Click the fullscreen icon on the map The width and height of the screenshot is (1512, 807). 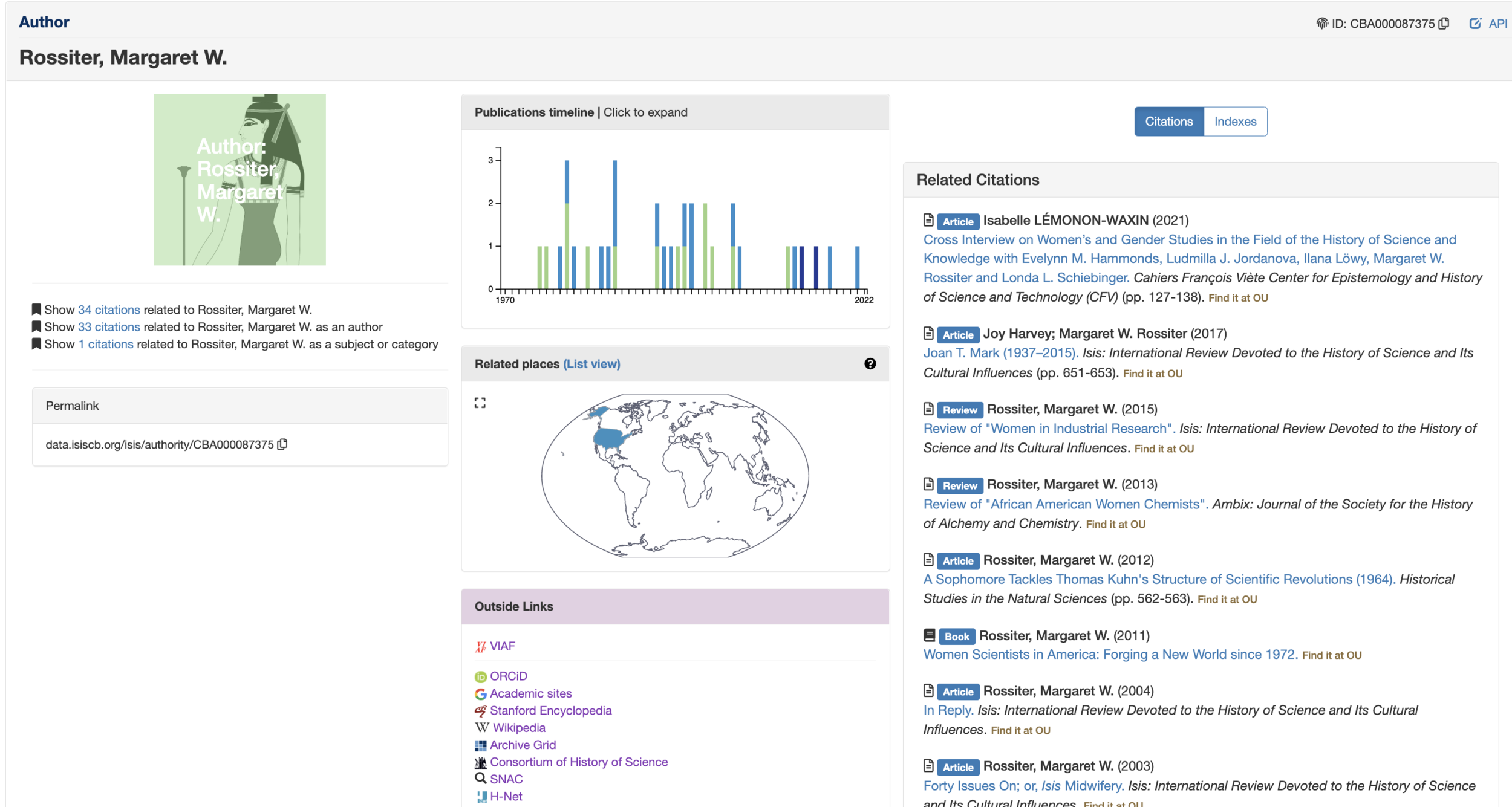[480, 403]
